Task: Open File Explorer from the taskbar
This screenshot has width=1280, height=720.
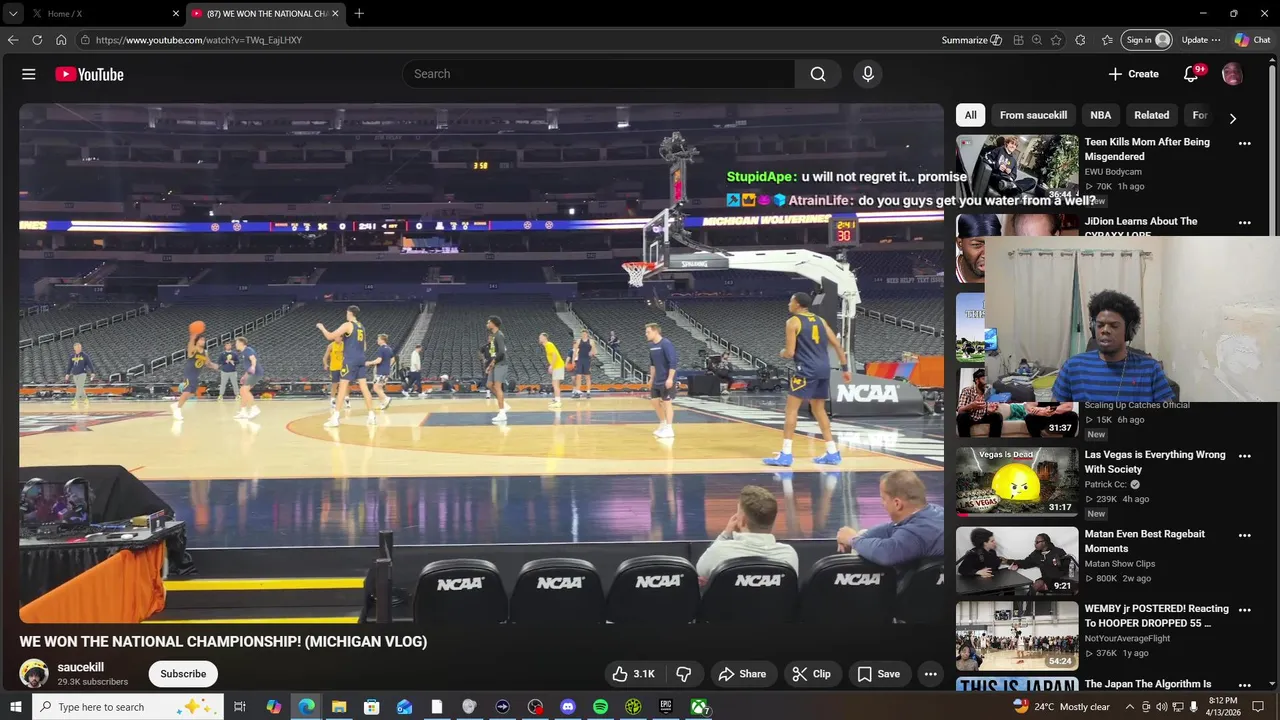Action: point(339,707)
